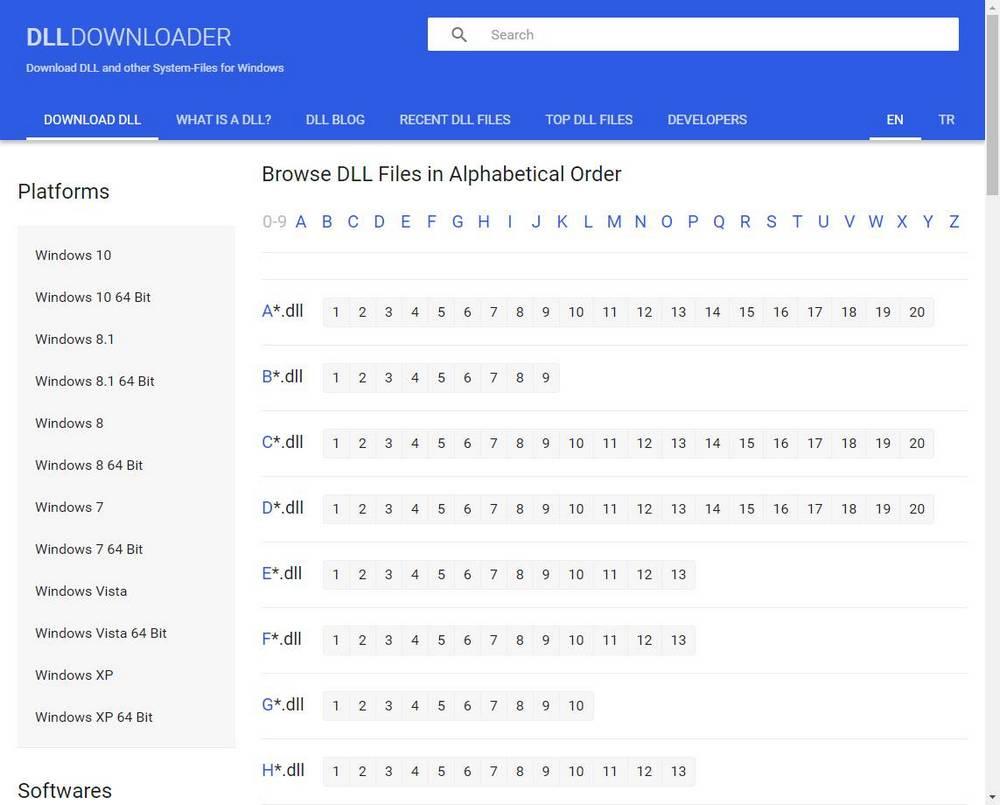Focus the Search input field
The width and height of the screenshot is (1000, 805).
point(693,34)
